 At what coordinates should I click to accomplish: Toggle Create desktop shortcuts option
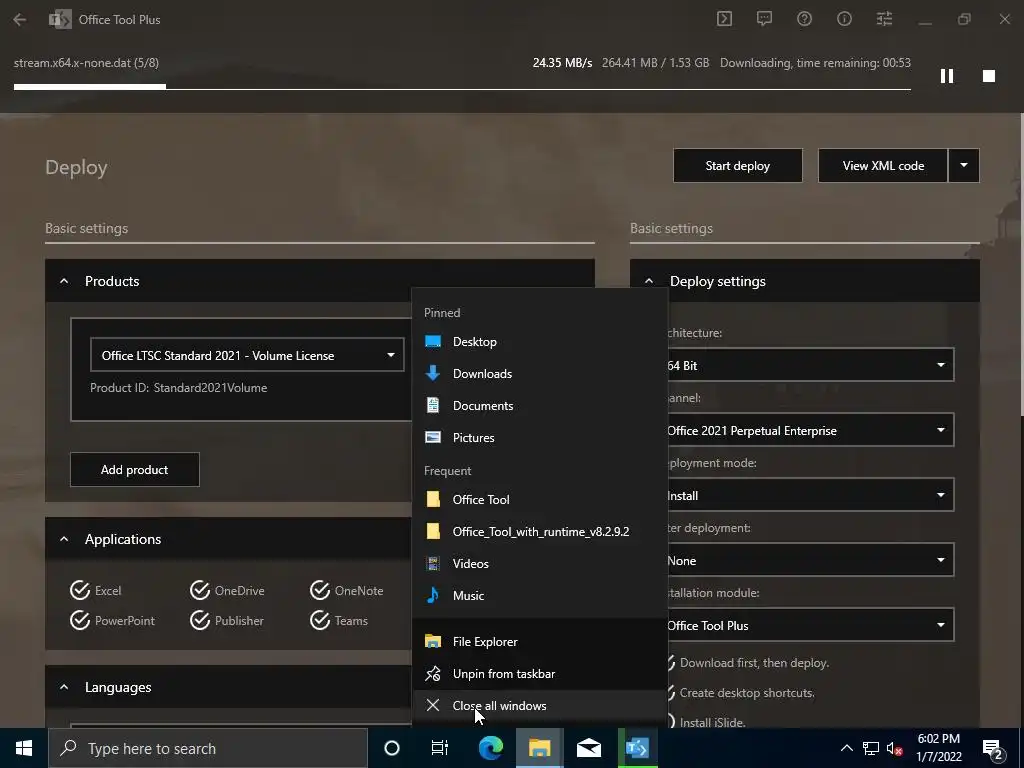point(741,693)
